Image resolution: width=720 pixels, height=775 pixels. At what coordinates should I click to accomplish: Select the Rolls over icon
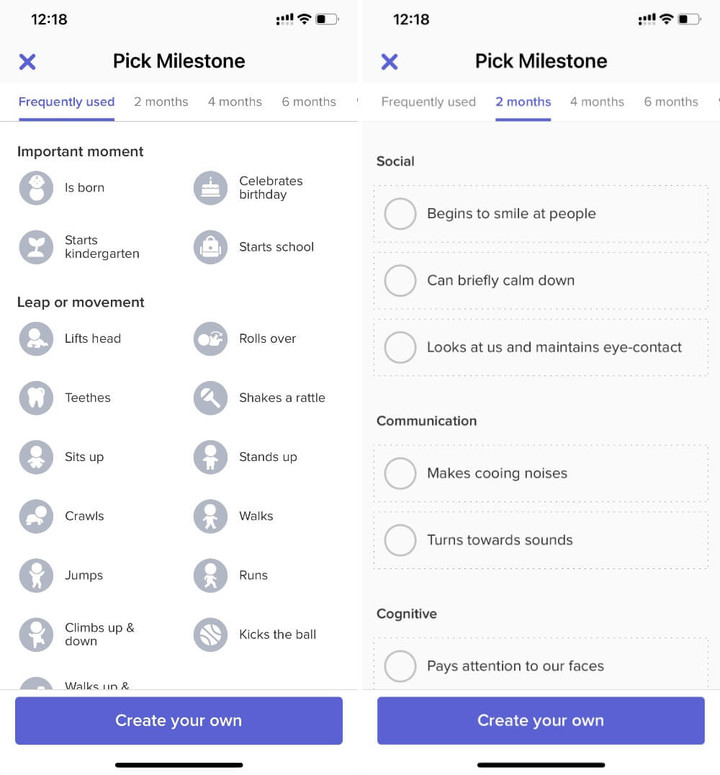pos(211,339)
